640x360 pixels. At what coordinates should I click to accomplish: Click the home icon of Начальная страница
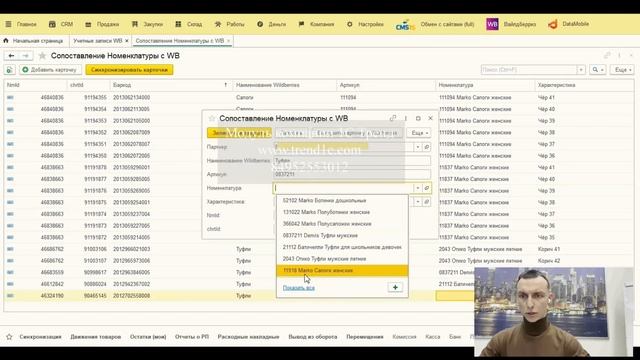(6, 41)
